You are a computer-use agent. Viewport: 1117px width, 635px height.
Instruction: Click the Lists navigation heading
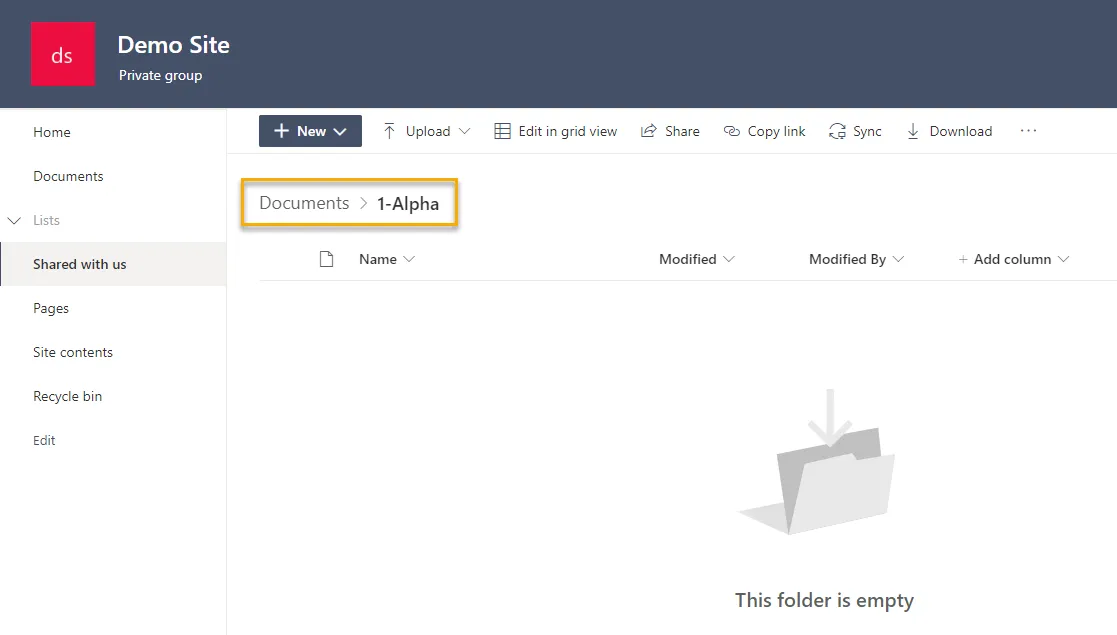coord(46,221)
